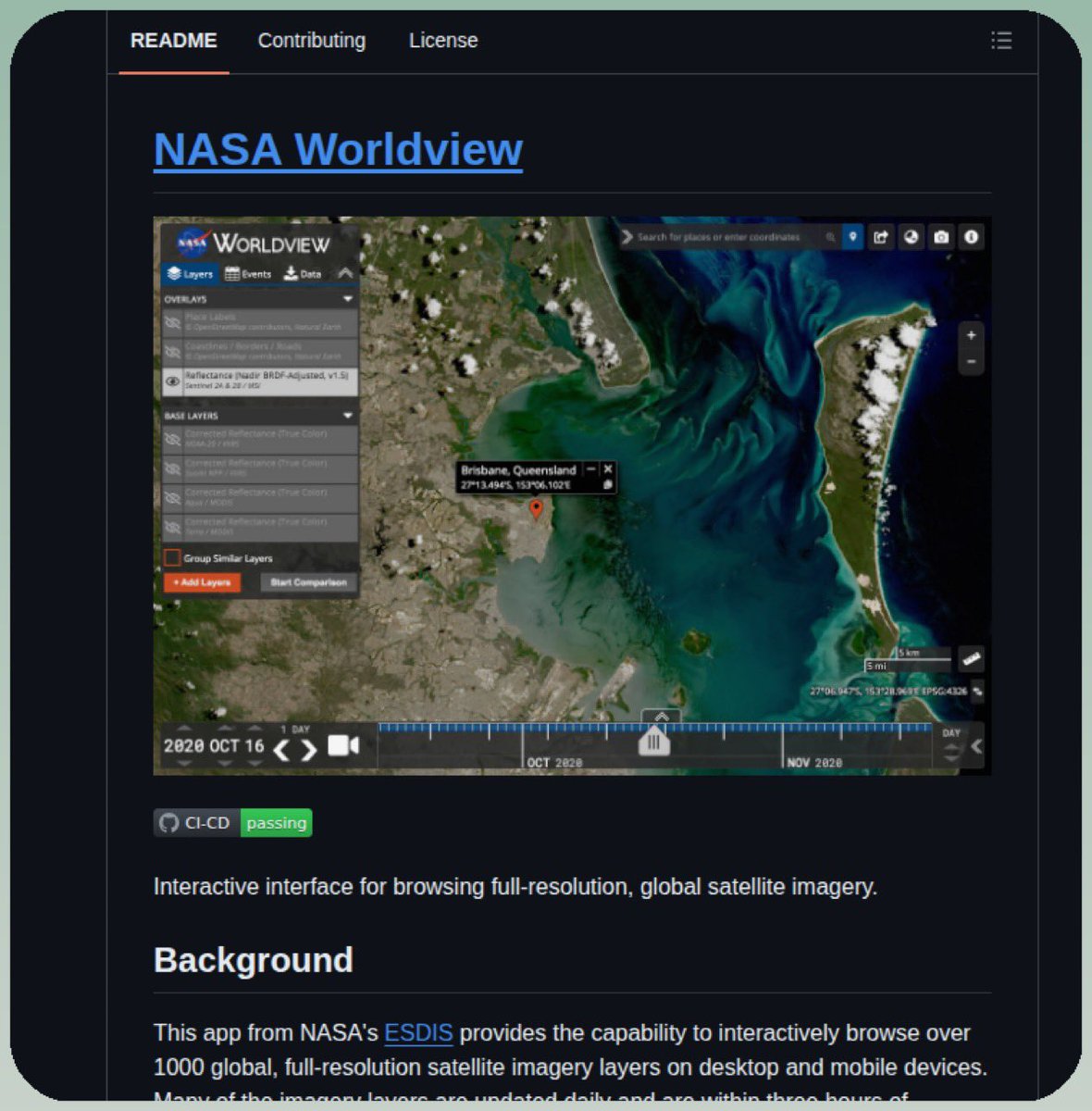Click the coordinate format toggle beside EPSG:4326
The image size is (1092, 1111).
tap(977, 691)
